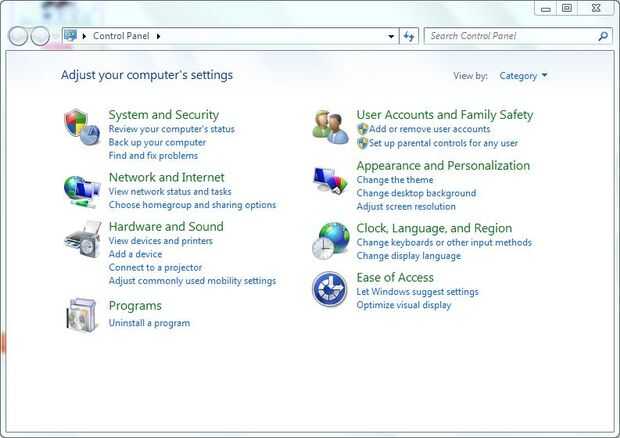Click Change desktop background
The image size is (620, 438).
click(416, 193)
